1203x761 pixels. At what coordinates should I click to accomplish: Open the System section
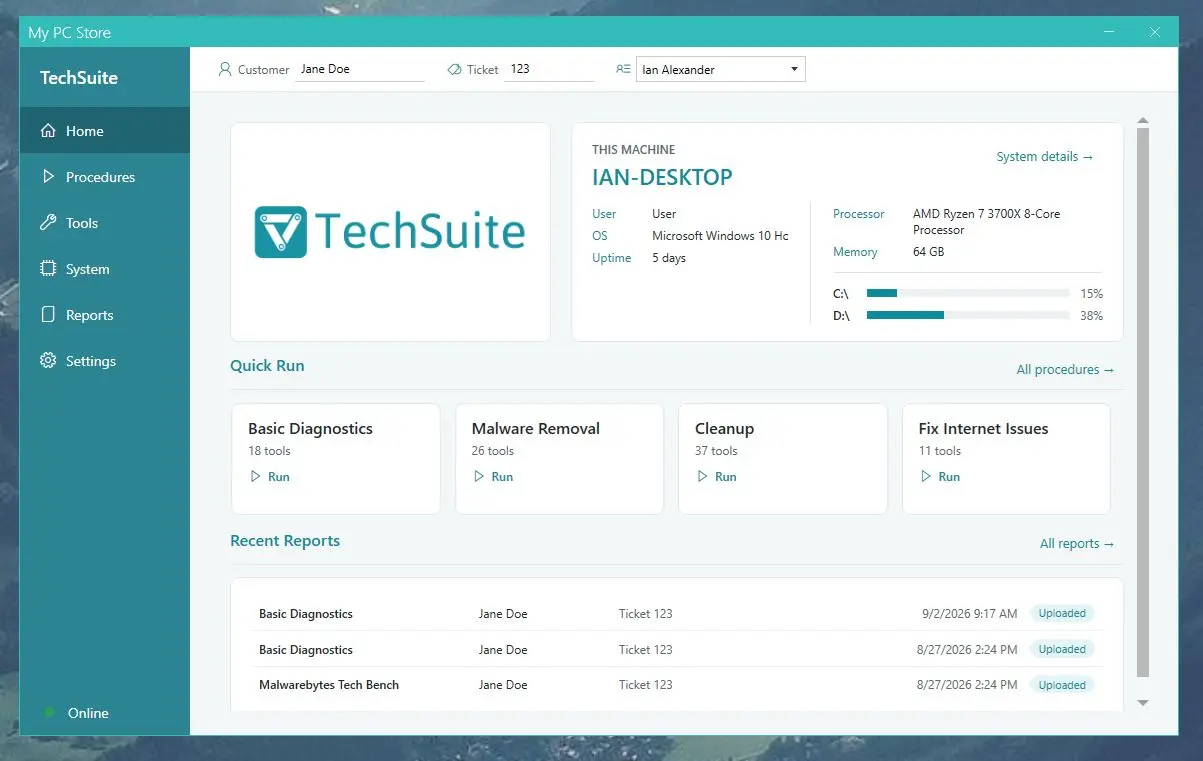coord(104,269)
